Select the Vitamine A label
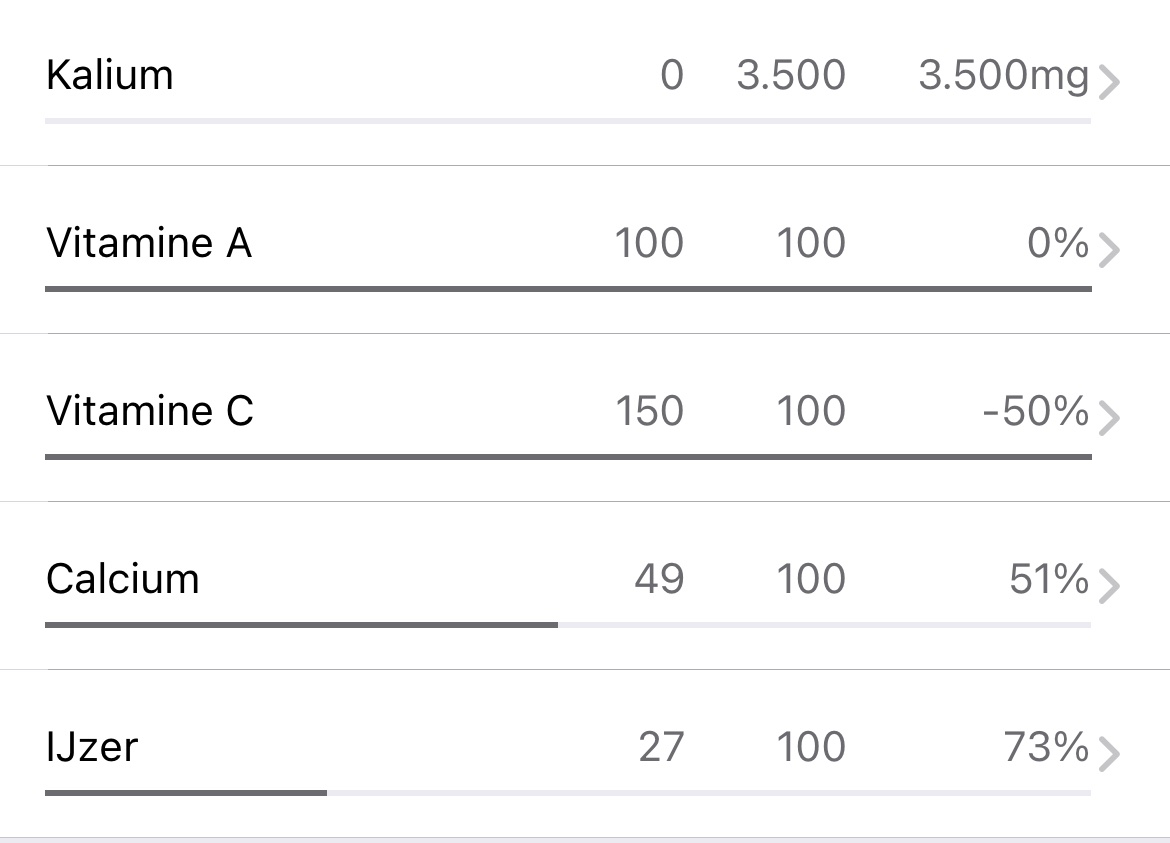 click(x=149, y=243)
